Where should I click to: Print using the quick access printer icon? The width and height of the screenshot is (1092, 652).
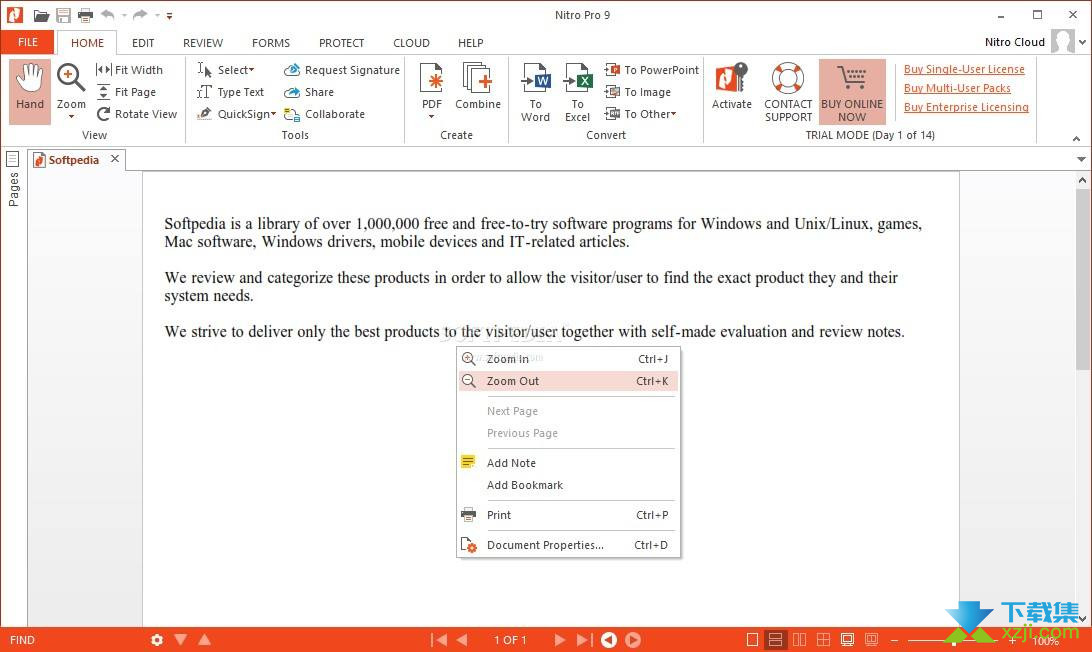[x=85, y=15]
